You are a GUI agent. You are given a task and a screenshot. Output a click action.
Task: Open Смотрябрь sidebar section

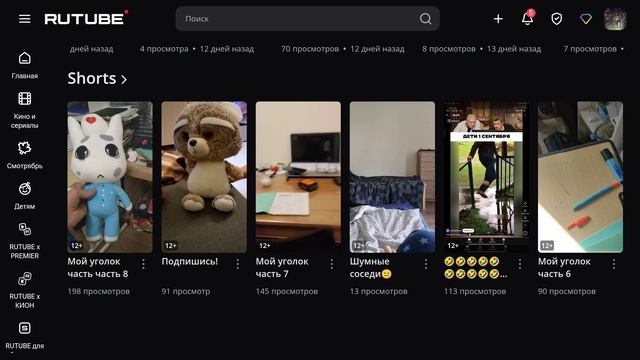coord(24,155)
